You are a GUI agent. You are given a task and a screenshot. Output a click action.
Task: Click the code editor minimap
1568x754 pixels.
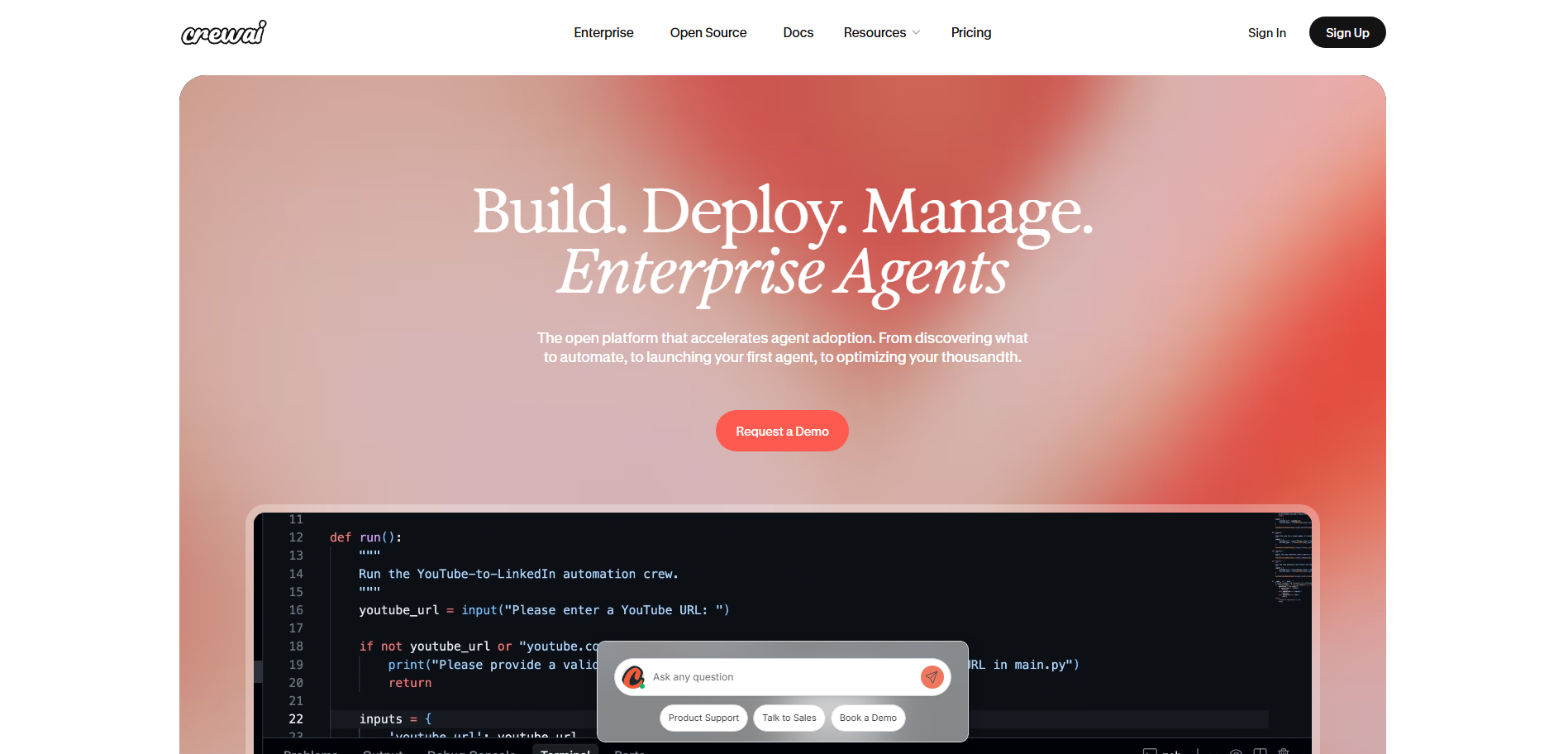pos(1292,558)
